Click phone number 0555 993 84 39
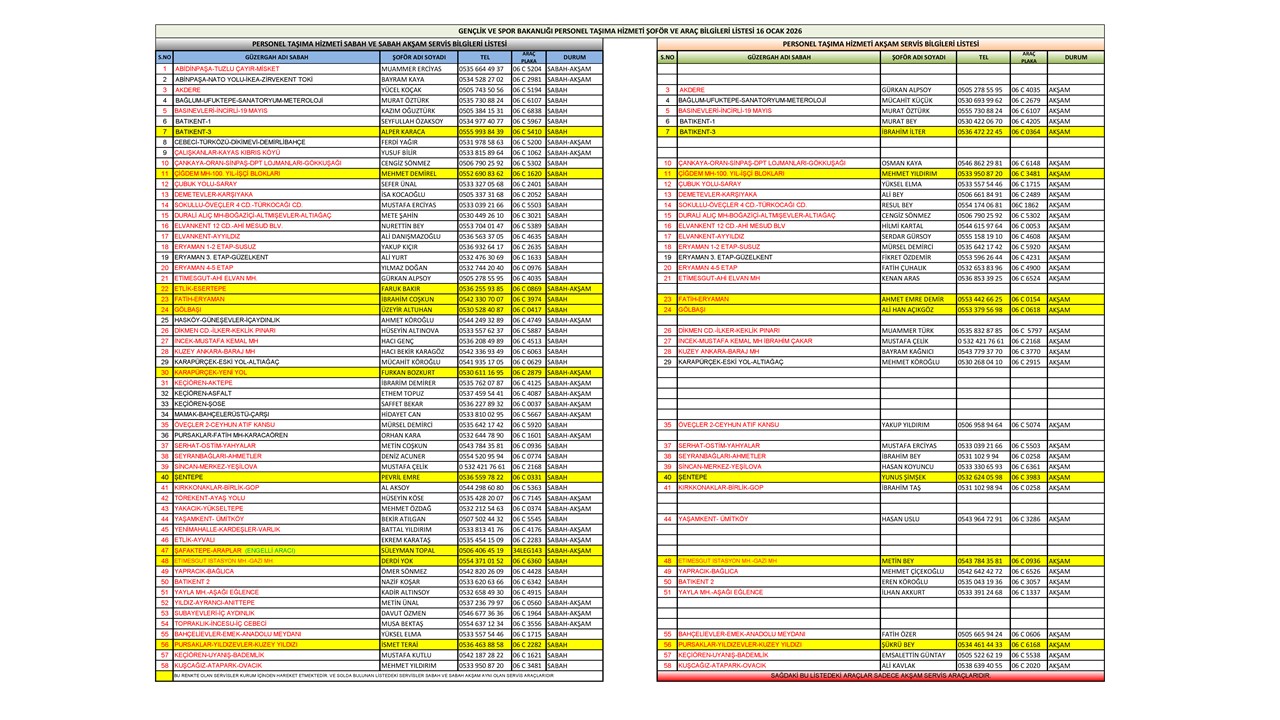 [x=481, y=132]
